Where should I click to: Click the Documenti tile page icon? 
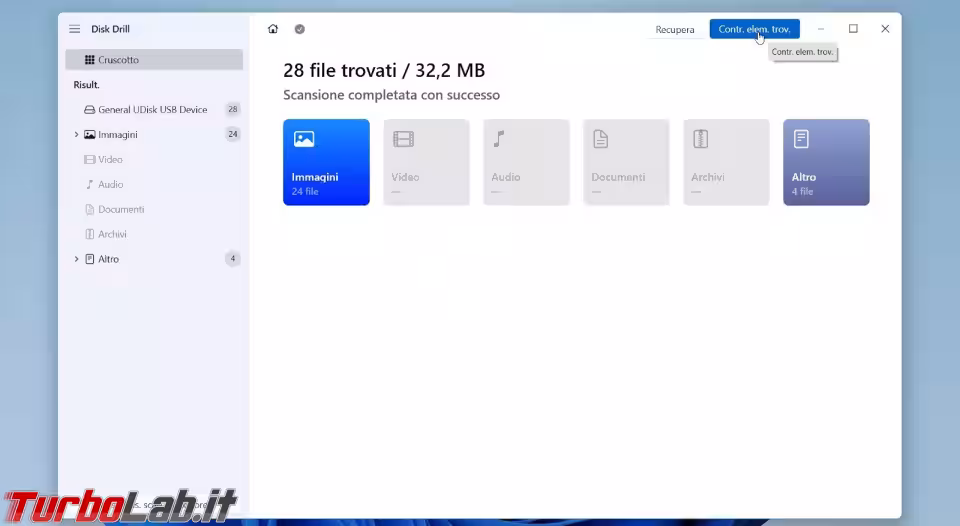tap(601, 139)
